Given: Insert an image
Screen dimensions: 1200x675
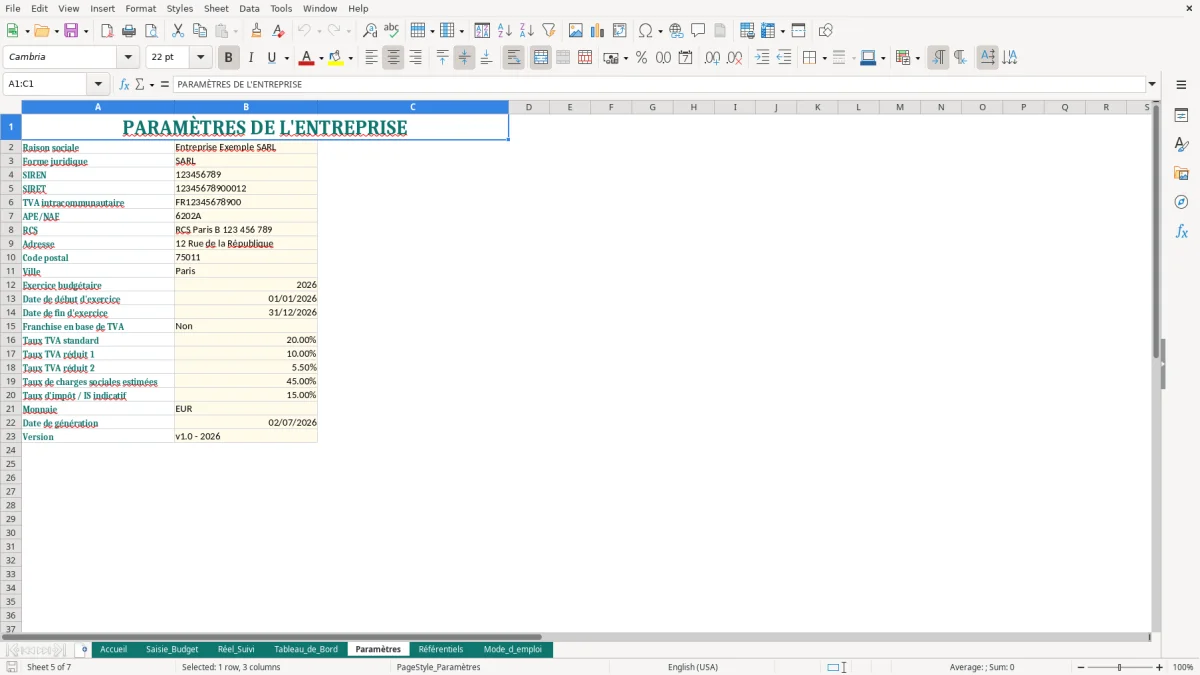Looking at the screenshot, I should coord(576,31).
